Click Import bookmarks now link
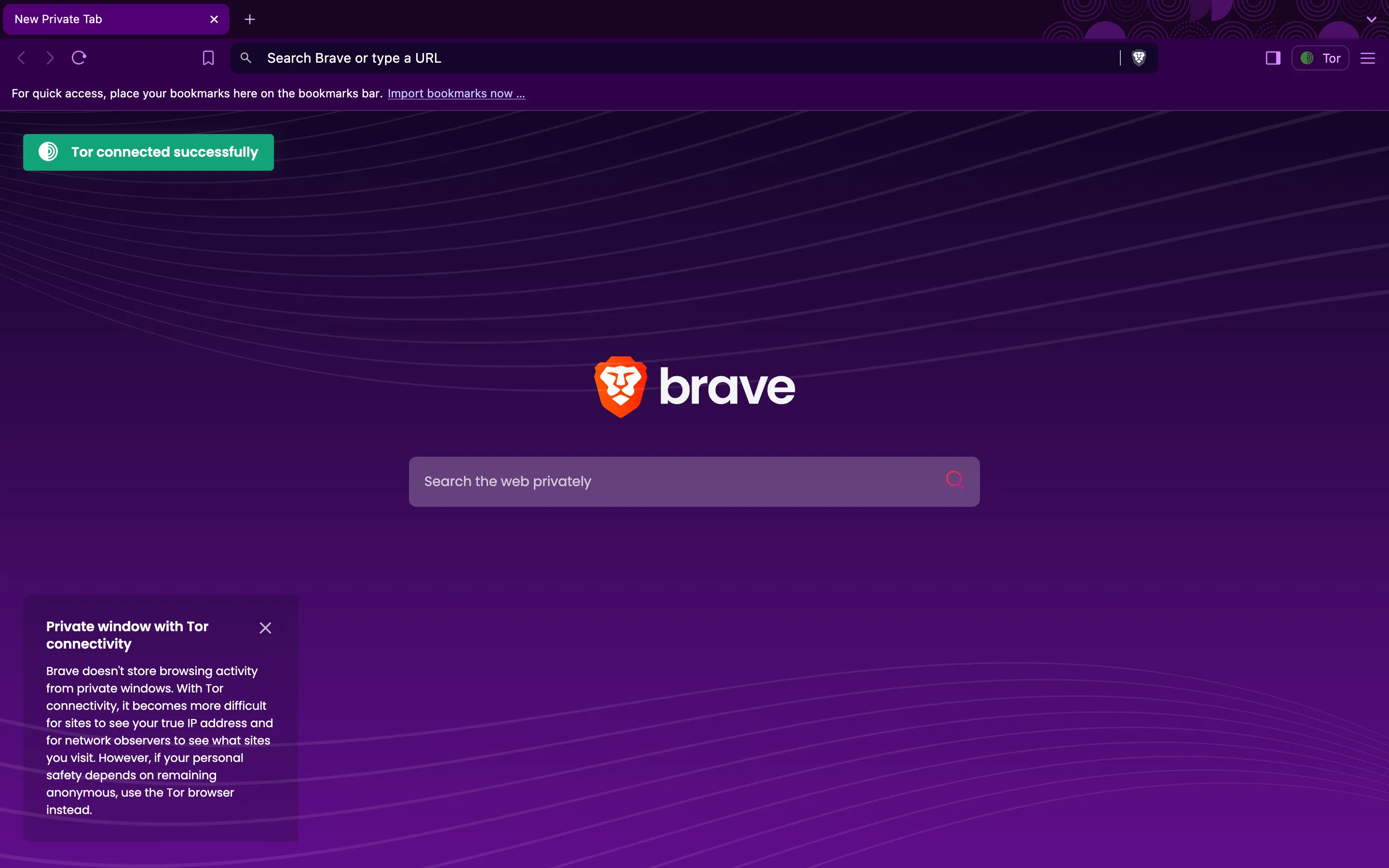This screenshot has width=1389, height=868. (x=456, y=94)
